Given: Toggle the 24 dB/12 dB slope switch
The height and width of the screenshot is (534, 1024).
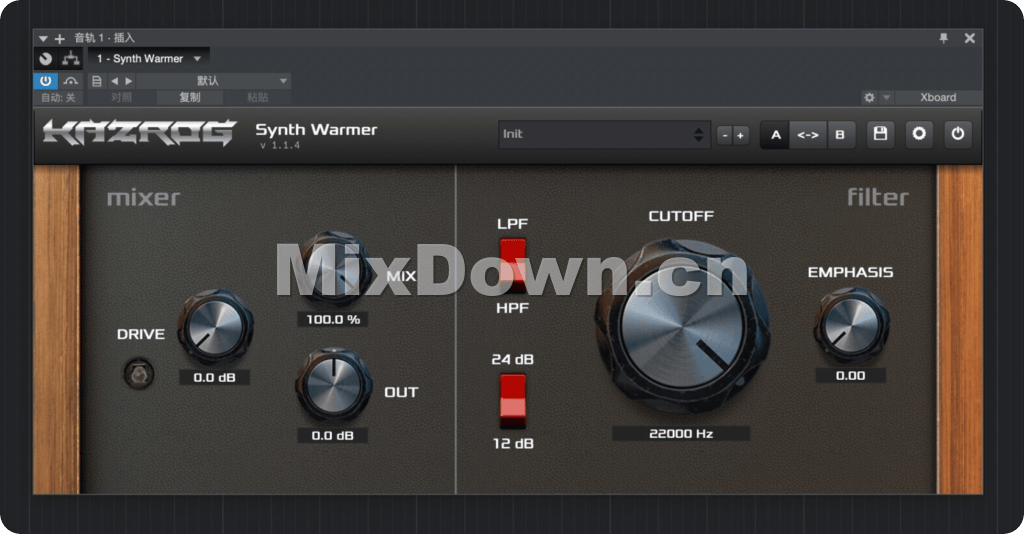Looking at the screenshot, I should point(513,401).
